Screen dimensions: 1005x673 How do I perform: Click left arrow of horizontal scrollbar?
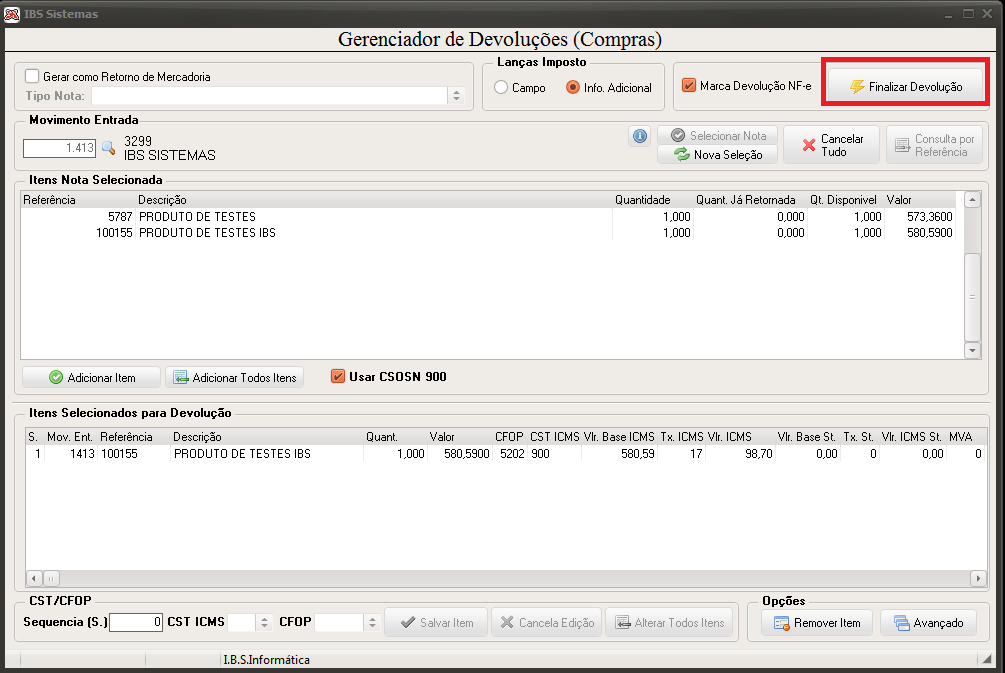[x=33, y=578]
